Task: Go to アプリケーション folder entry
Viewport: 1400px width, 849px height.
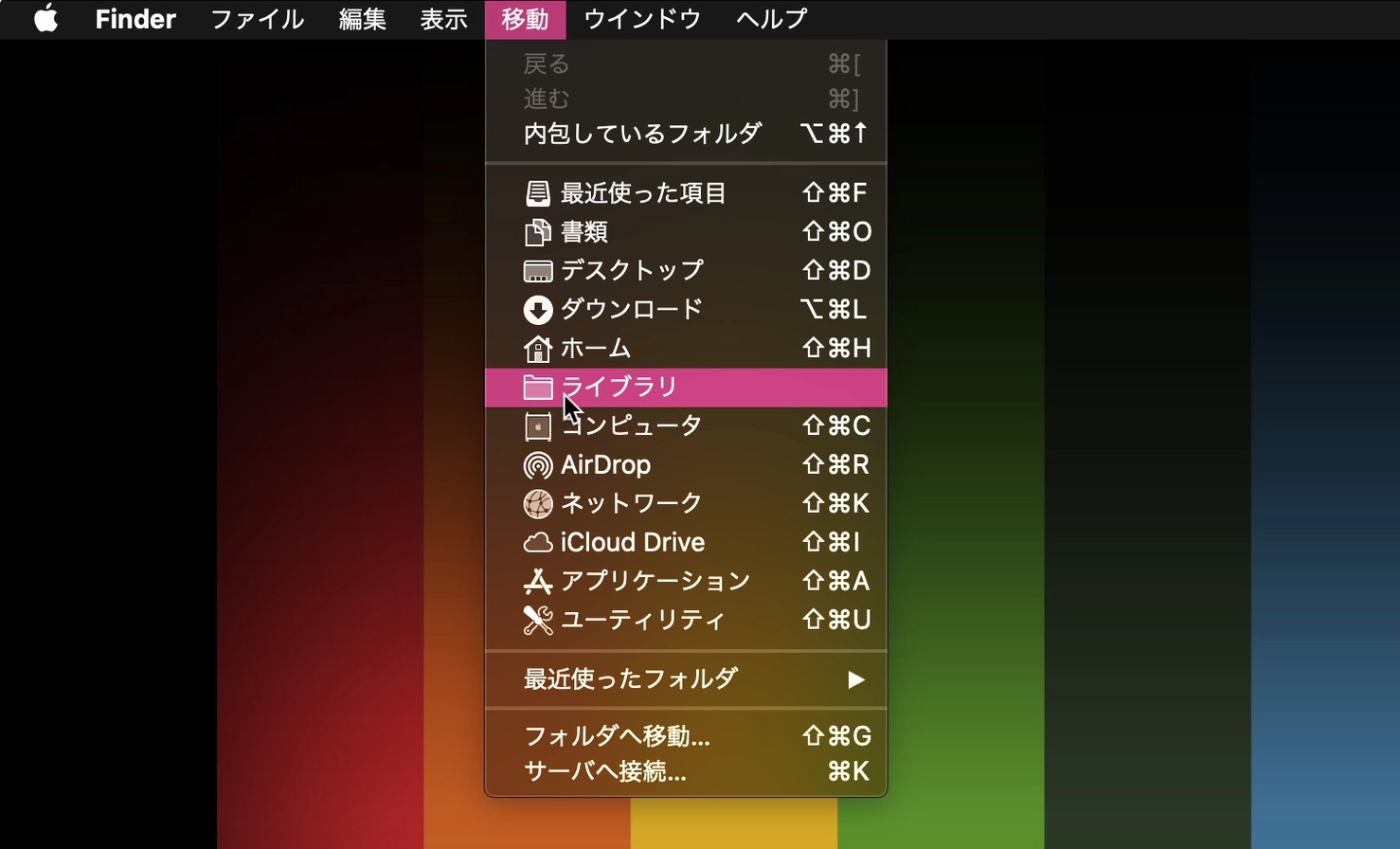Action: tap(686, 582)
